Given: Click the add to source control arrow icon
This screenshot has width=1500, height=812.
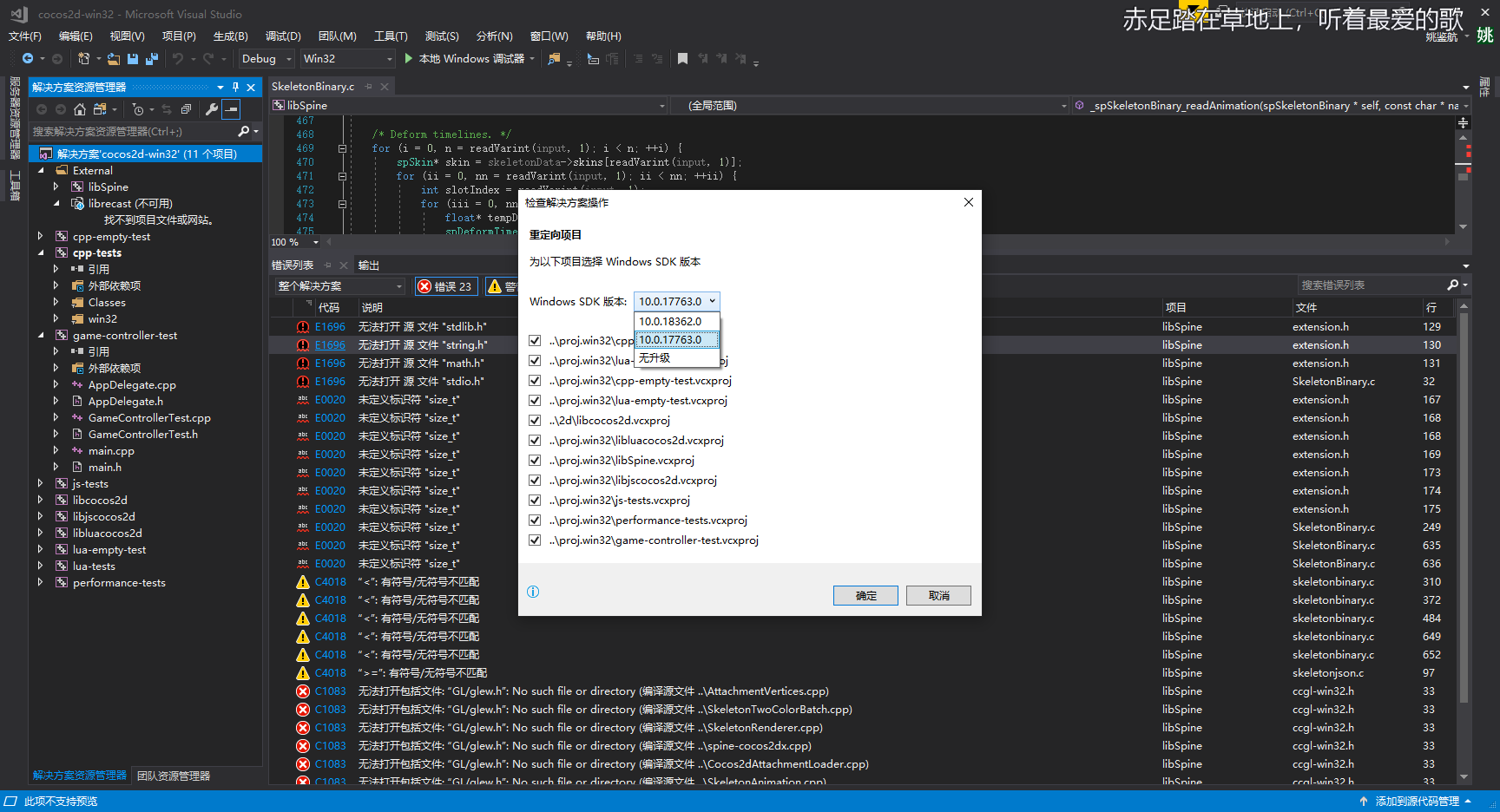Looking at the screenshot, I should point(1364,802).
